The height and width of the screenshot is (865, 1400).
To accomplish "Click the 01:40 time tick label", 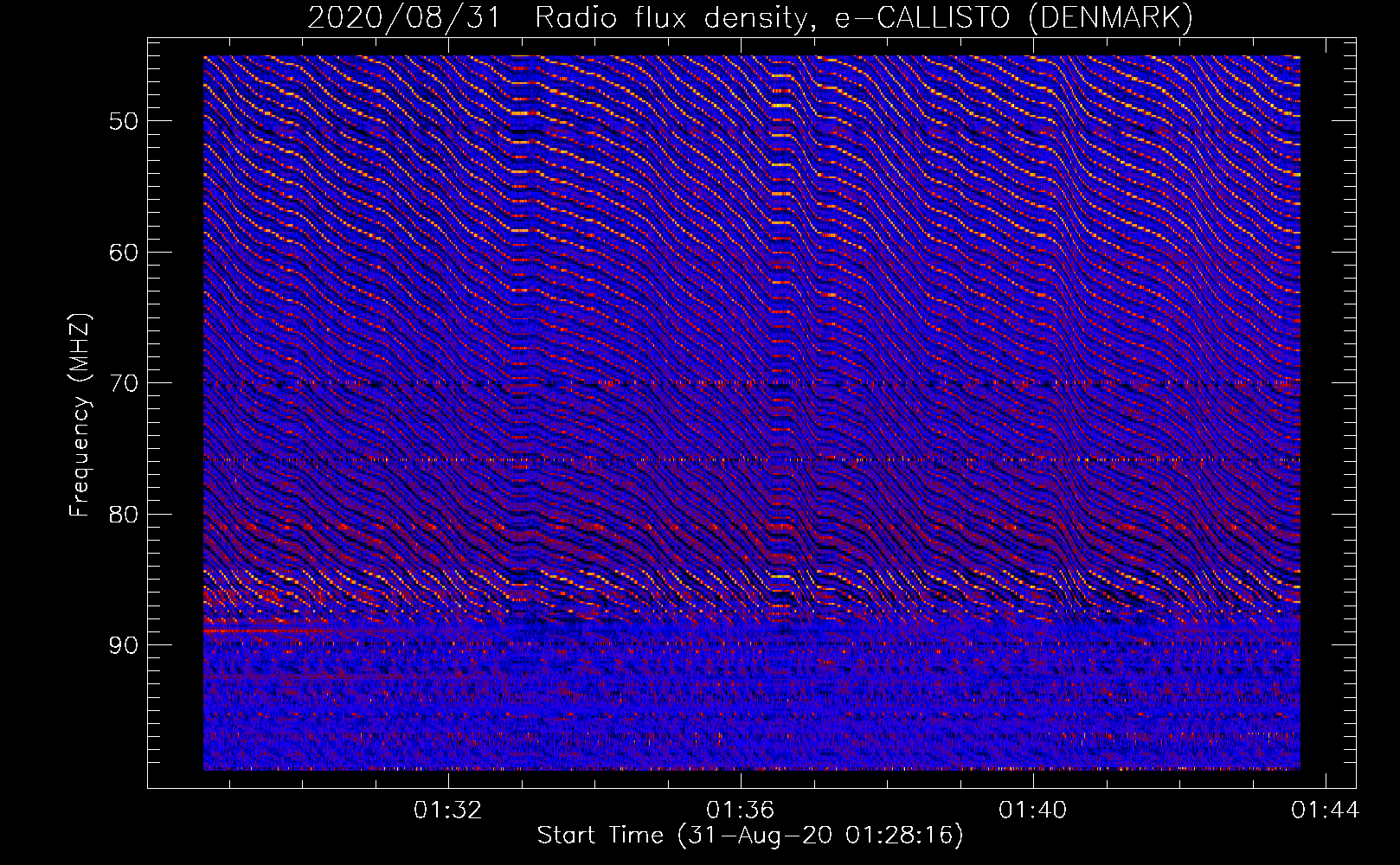I will pos(1032,811).
